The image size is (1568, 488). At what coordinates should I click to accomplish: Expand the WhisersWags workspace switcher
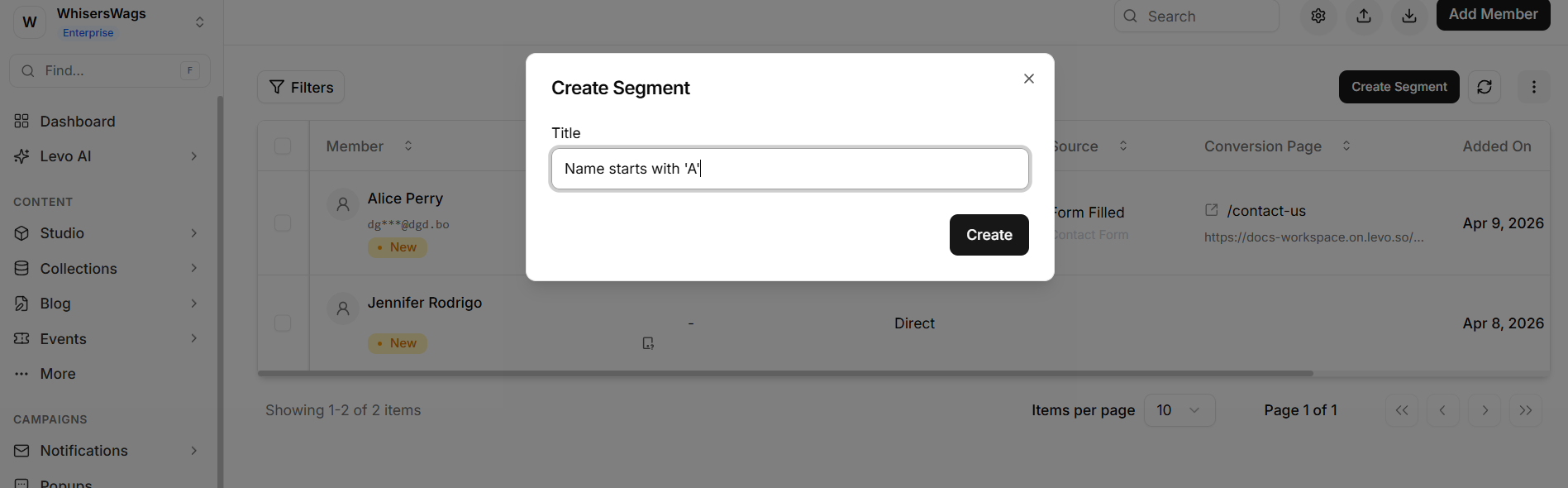coord(199,22)
